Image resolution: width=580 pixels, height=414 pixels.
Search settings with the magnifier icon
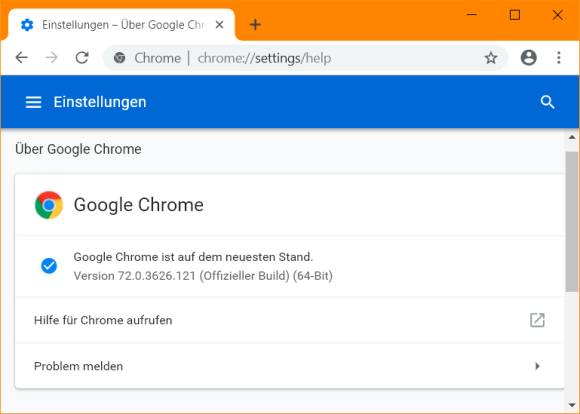pyautogui.click(x=547, y=102)
